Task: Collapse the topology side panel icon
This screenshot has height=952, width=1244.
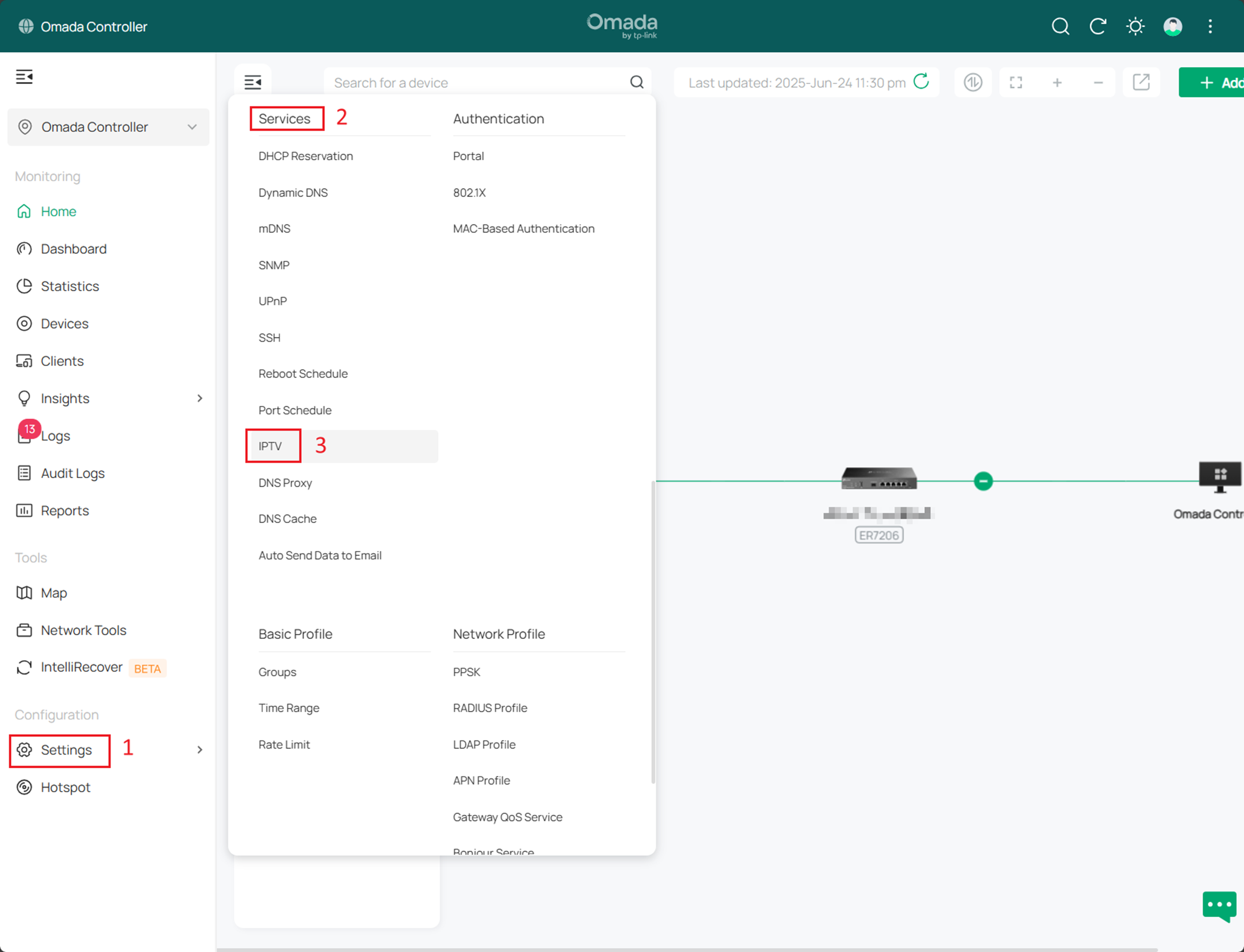Action: coord(253,82)
